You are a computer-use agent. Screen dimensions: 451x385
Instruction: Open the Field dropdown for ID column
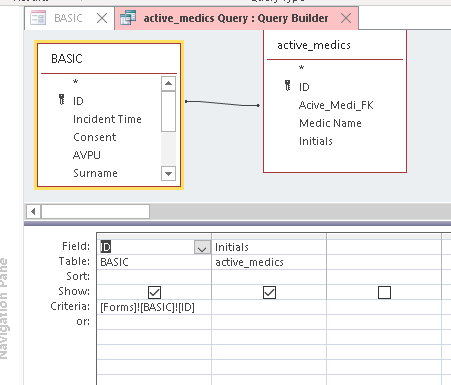(202, 247)
